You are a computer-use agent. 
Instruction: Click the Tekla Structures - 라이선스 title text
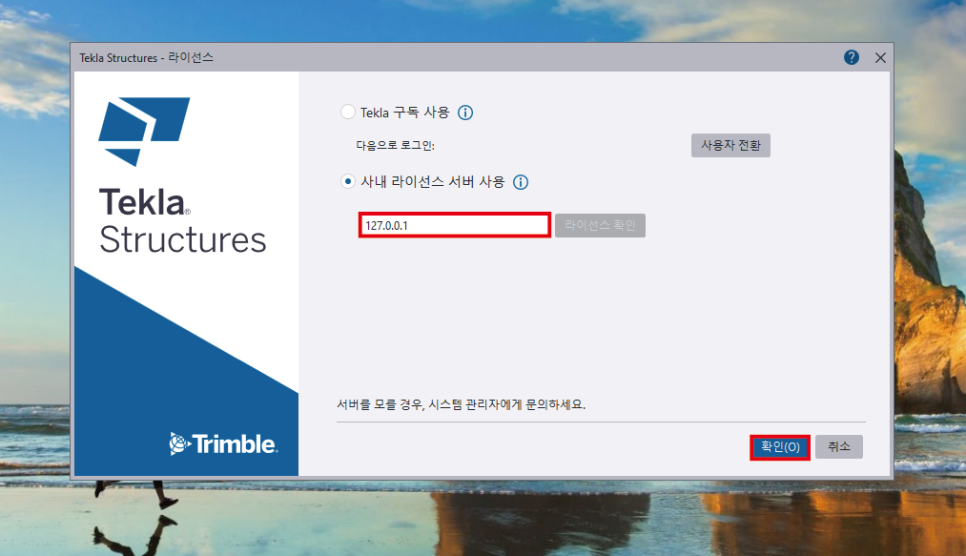tap(146, 57)
